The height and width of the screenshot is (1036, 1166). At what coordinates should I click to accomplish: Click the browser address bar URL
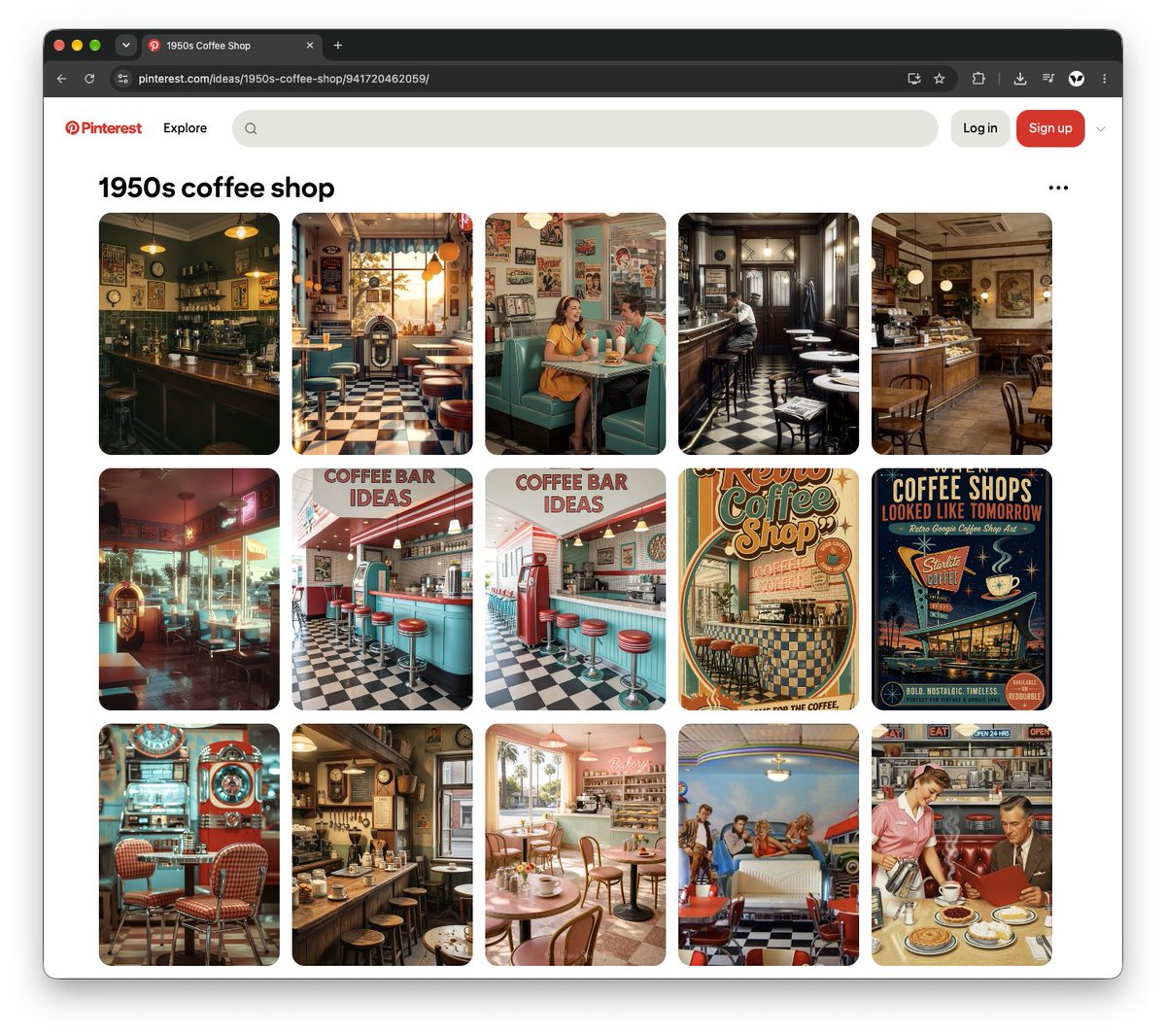284,79
